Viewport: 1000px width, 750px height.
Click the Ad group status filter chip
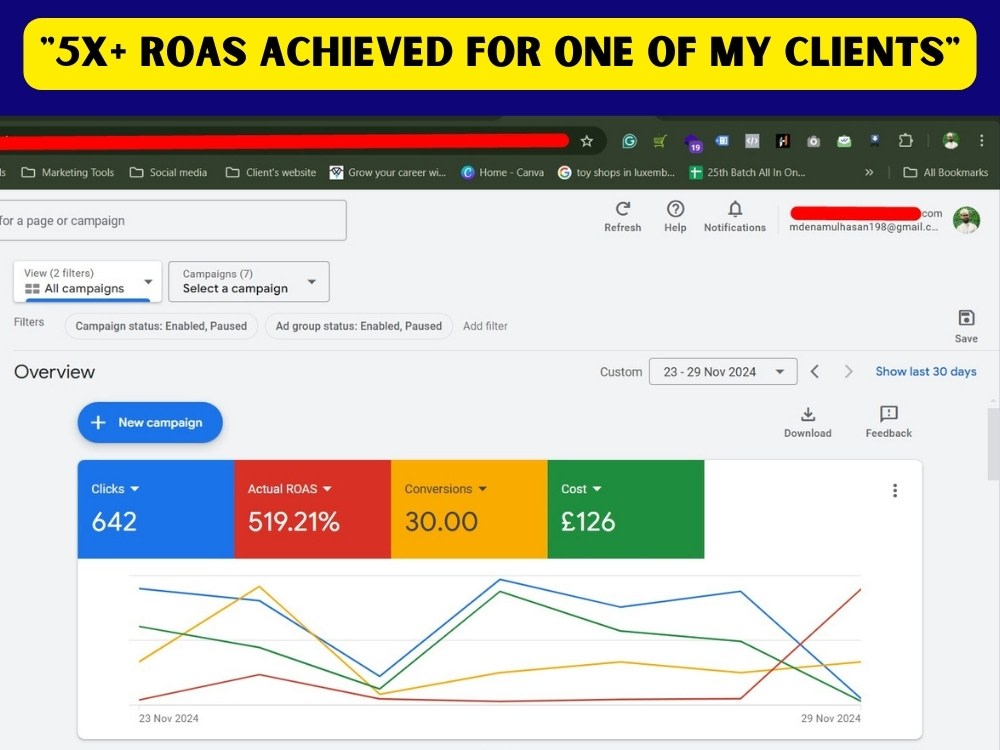[x=358, y=326]
